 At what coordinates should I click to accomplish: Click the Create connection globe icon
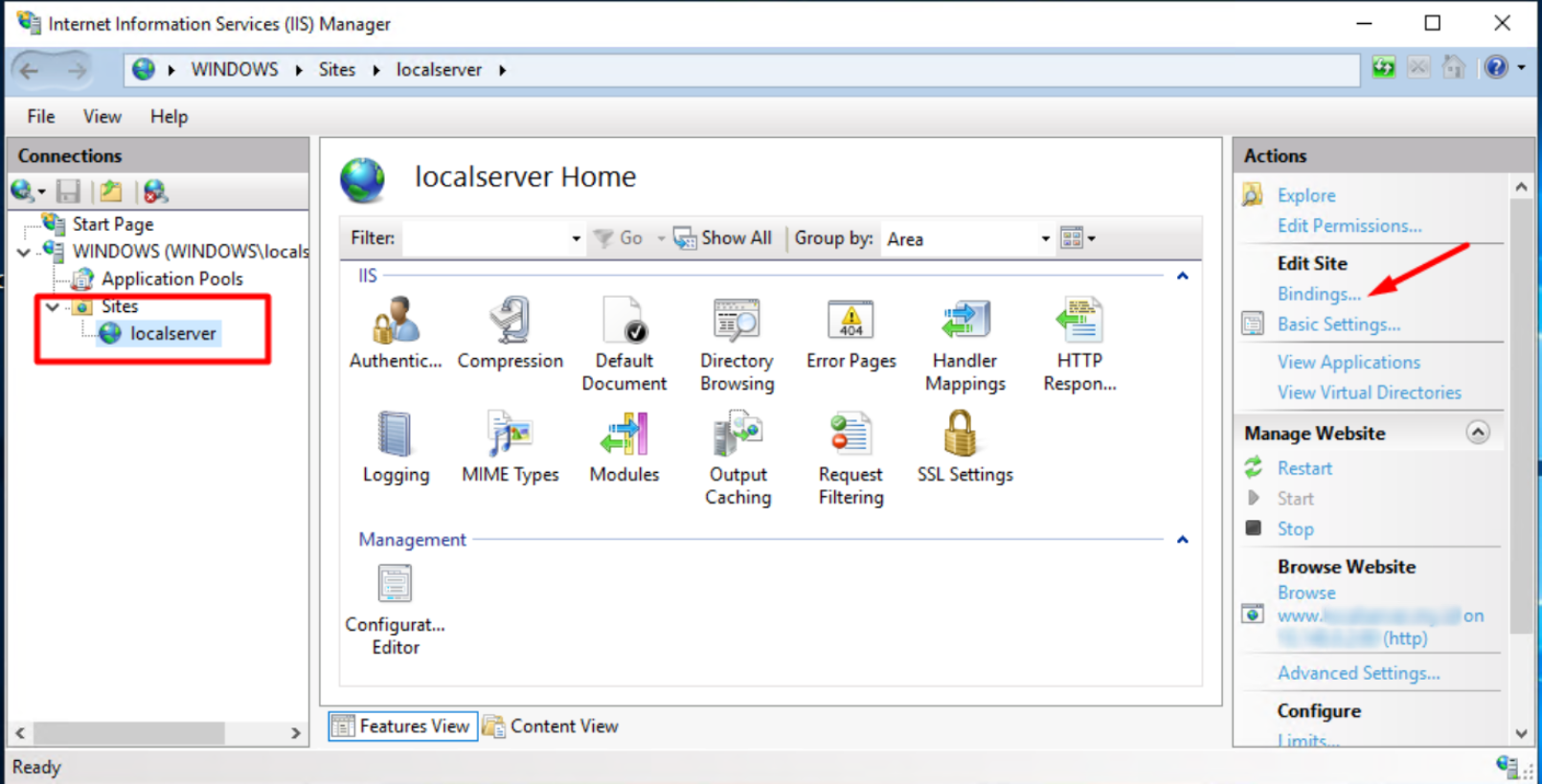23,190
